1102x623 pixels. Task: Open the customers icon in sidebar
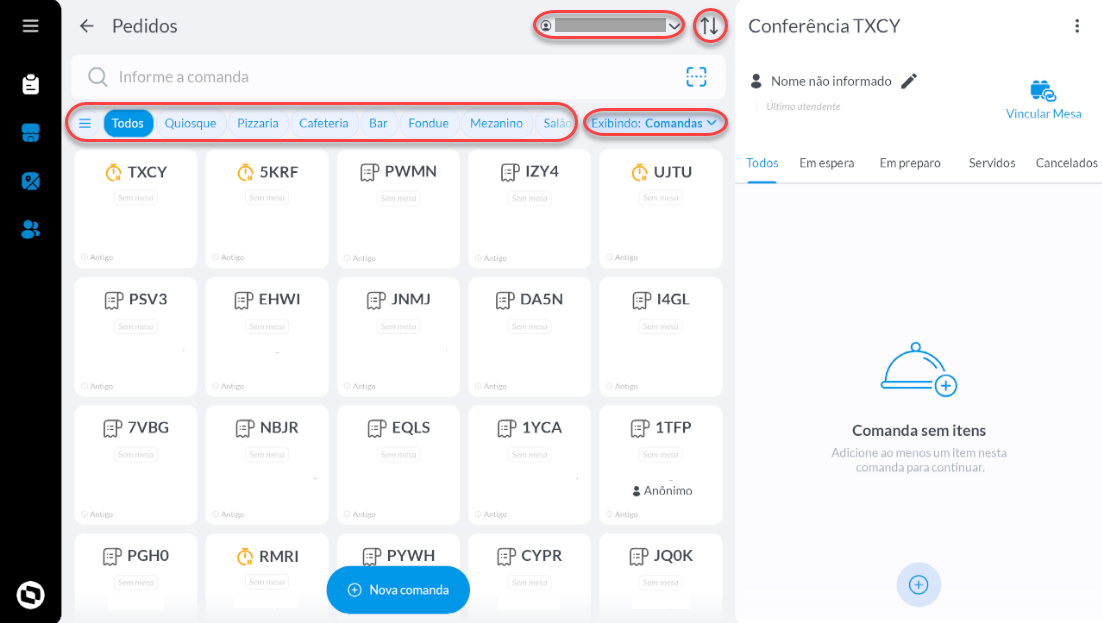click(x=30, y=229)
